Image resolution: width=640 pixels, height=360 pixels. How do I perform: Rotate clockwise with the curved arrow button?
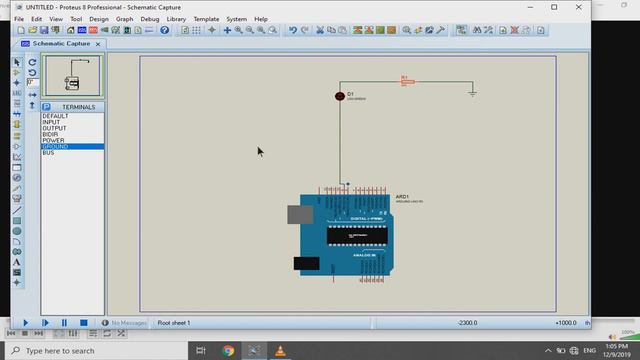tap(32, 62)
